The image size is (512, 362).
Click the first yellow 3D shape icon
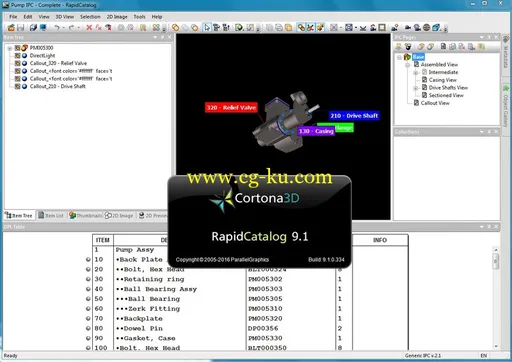[x=175, y=28]
